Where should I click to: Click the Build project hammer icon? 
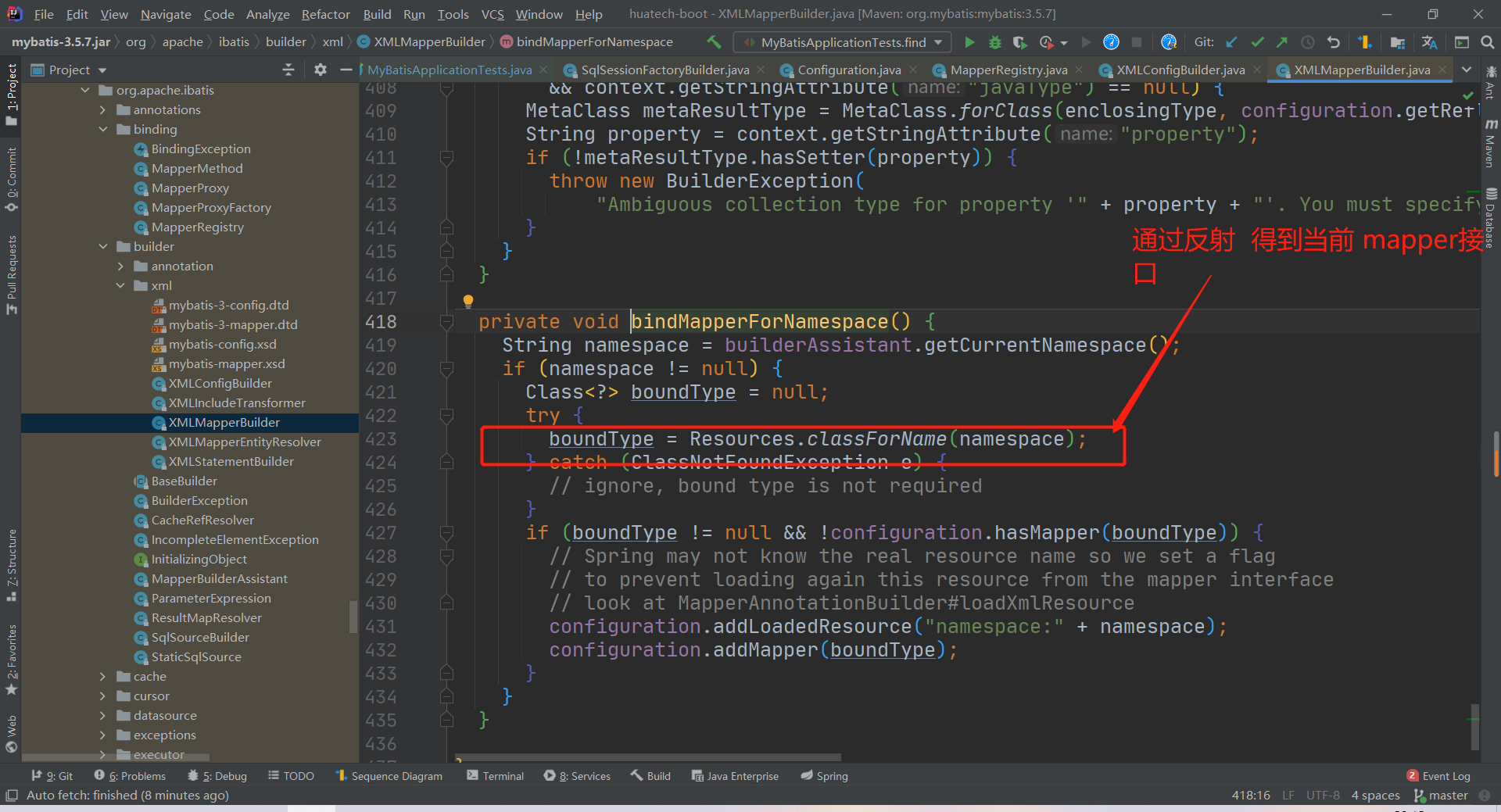click(714, 42)
